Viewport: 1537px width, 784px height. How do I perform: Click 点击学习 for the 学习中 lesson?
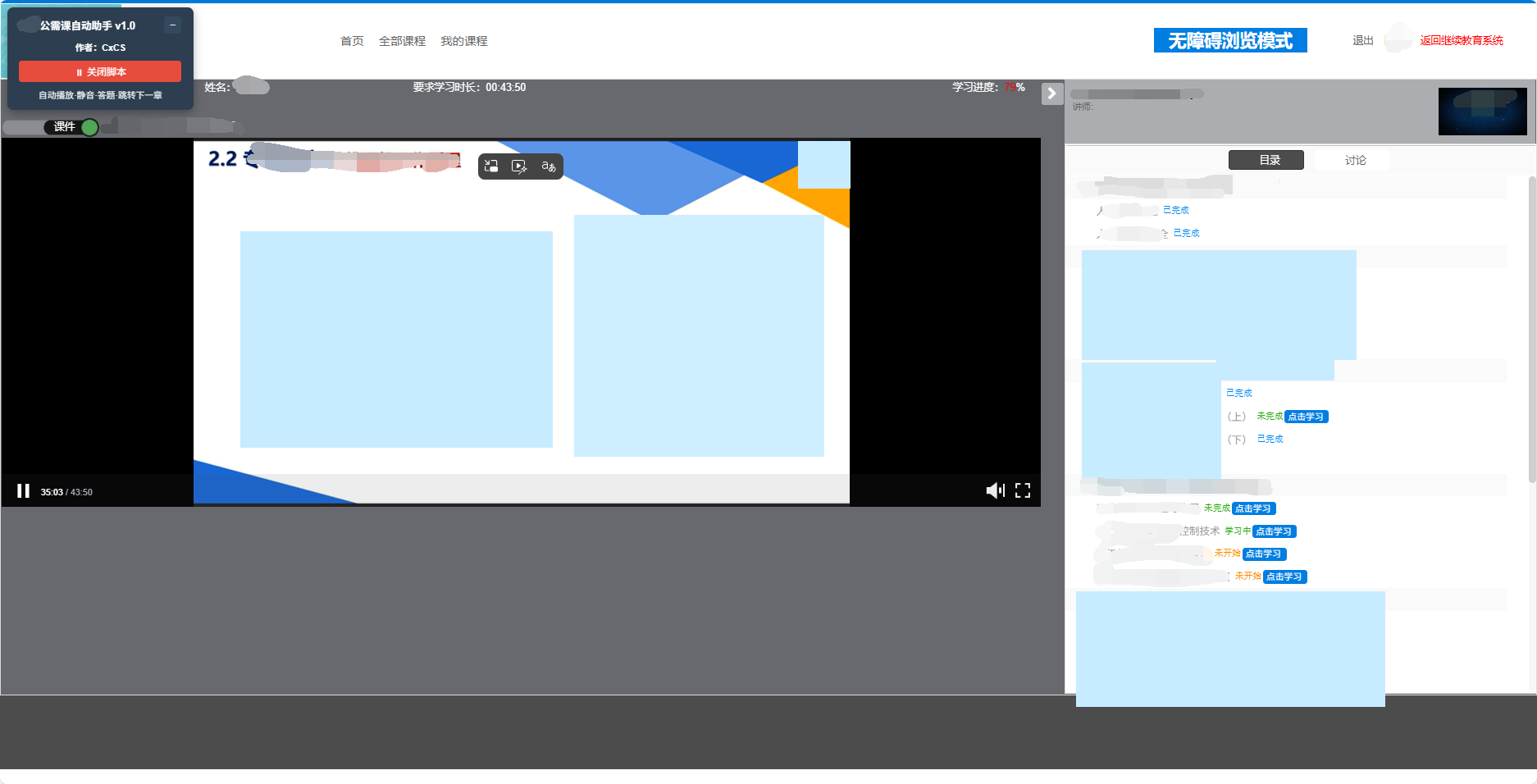tap(1274, 531)
